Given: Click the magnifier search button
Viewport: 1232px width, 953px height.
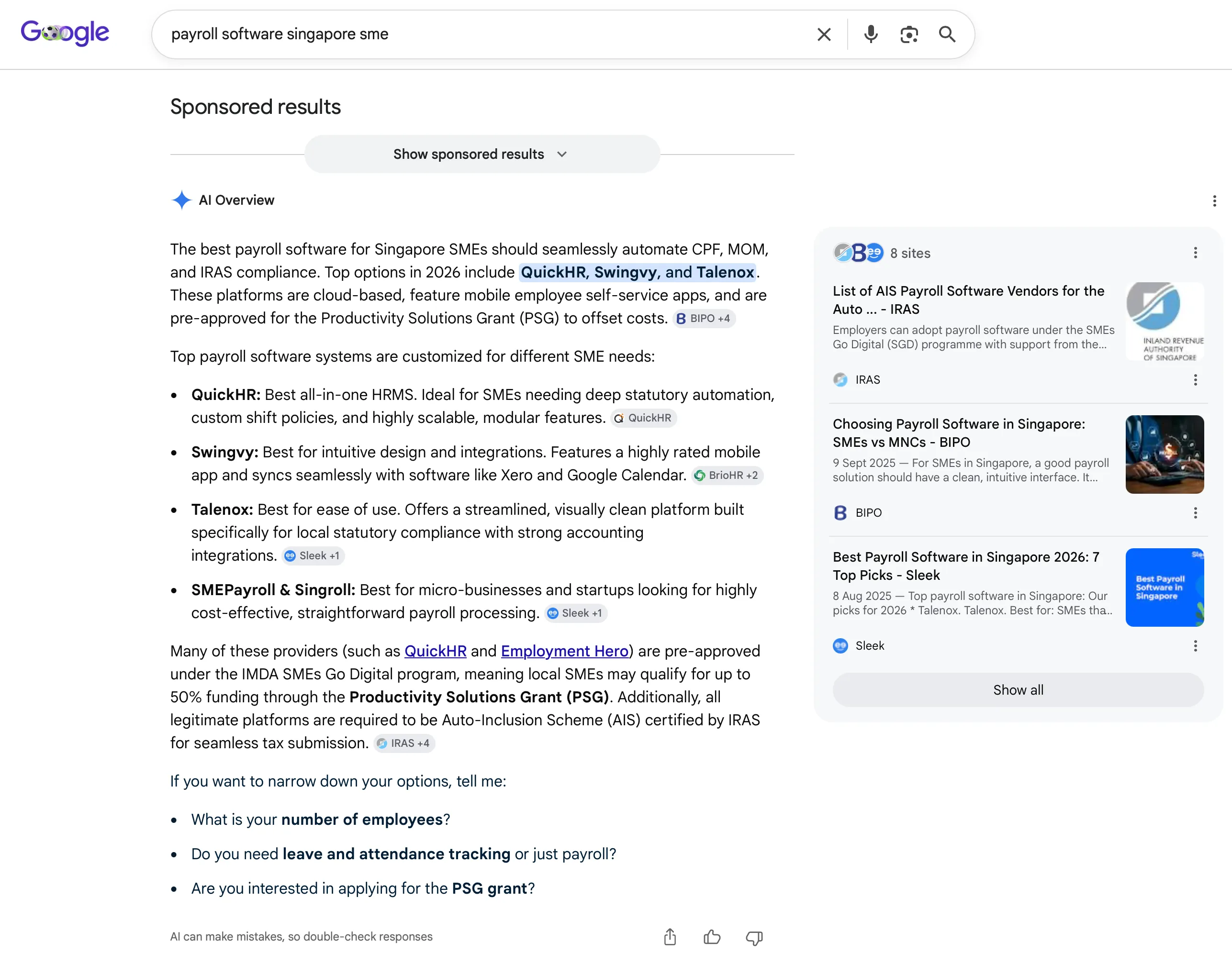Looking at the screenshot, I should [x=947, y=34].
